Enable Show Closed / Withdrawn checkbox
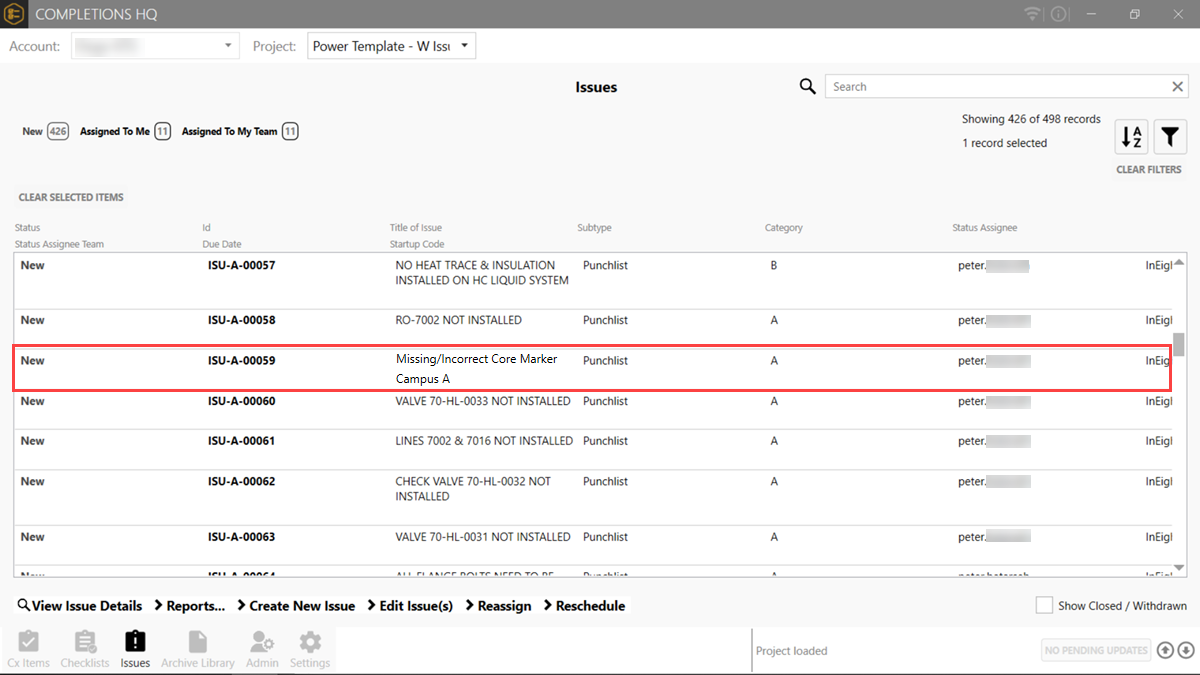The image size is (1200, 675). [1044, 606]
